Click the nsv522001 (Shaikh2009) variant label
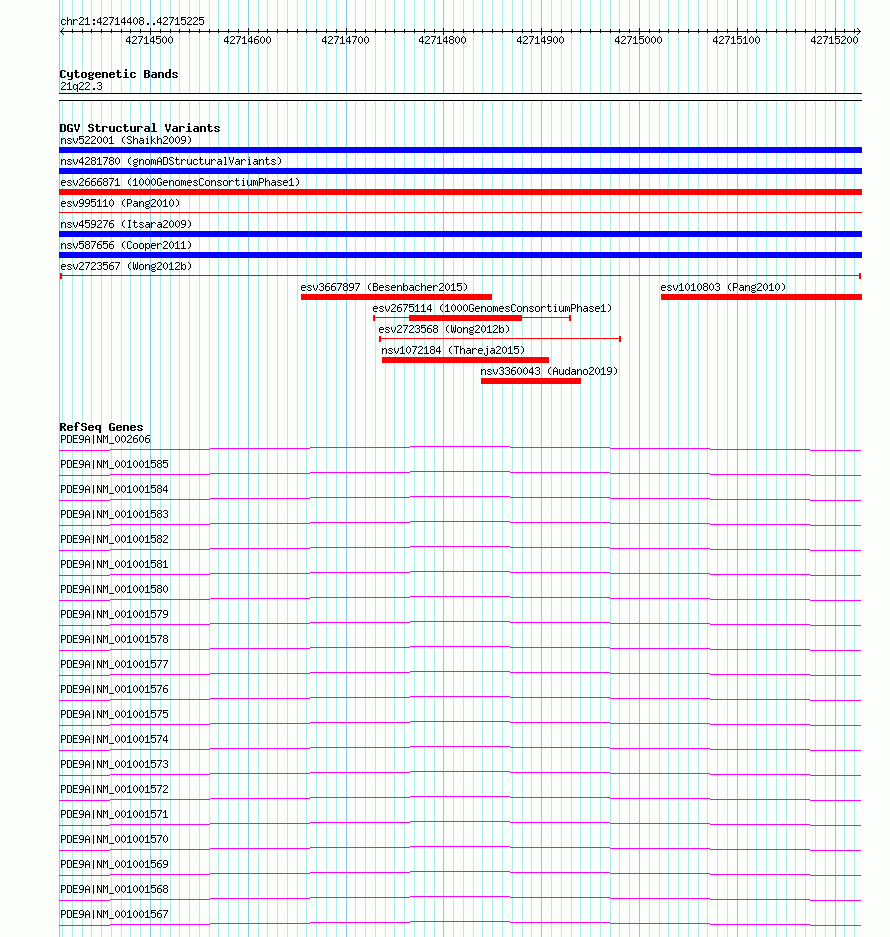This screenshot has height=937, width=890. (x=126, y=140)
